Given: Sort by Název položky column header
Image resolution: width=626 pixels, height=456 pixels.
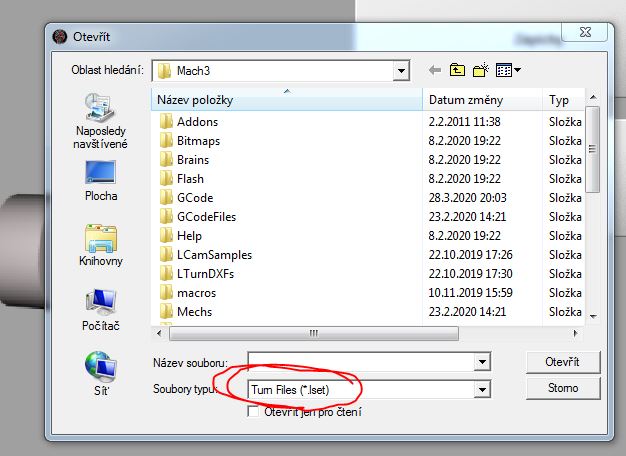Looking at the screenshot, I should click(x=285, y=101).
